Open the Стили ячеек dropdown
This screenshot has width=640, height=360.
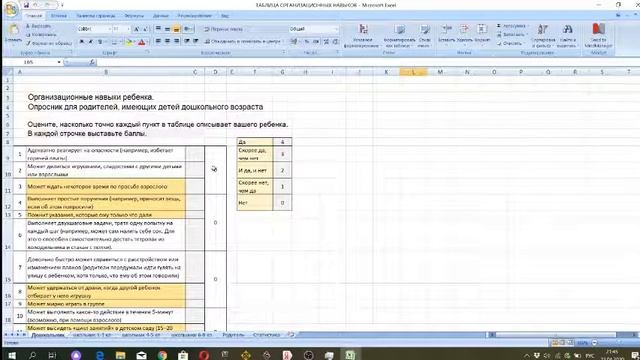[x=424, y=36]
